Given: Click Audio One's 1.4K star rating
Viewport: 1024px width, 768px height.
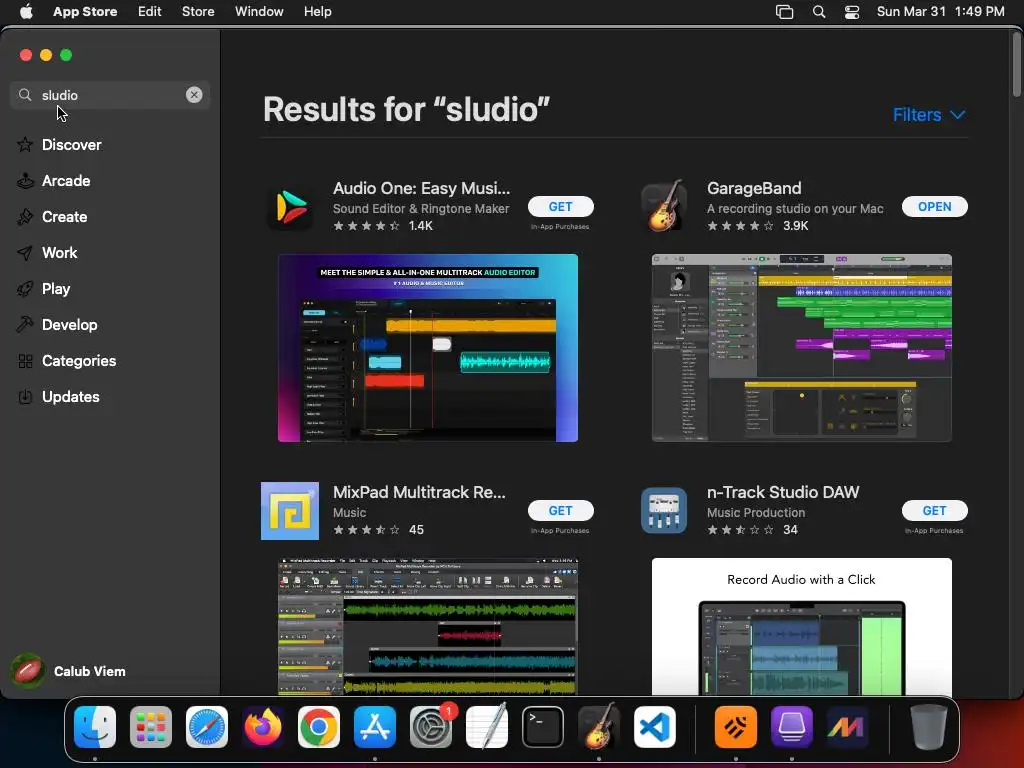Looking at the screenshot, I should click(x=383, y=226).
